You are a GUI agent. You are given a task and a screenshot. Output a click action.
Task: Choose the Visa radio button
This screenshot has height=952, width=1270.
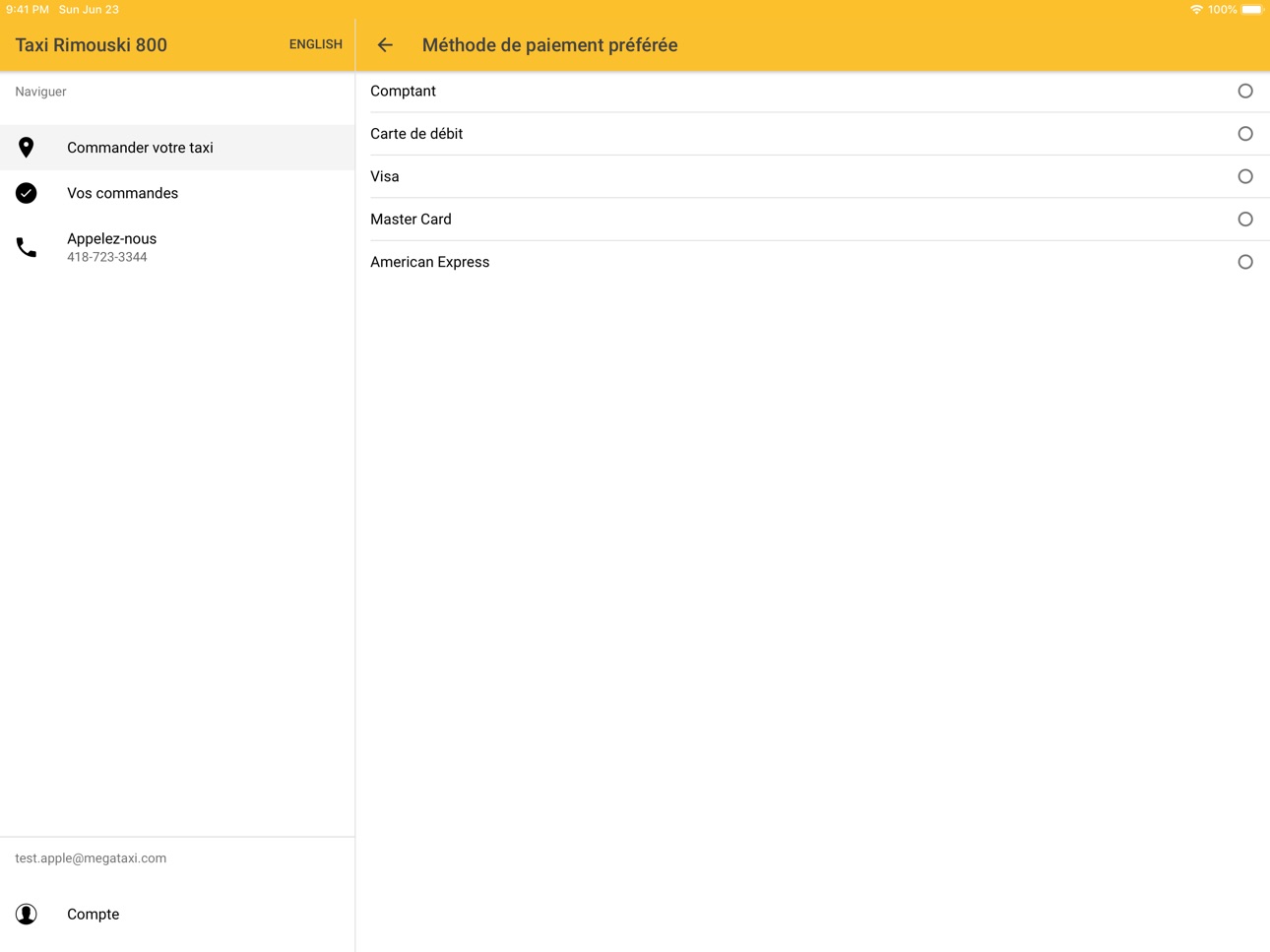click(1245, 176)
